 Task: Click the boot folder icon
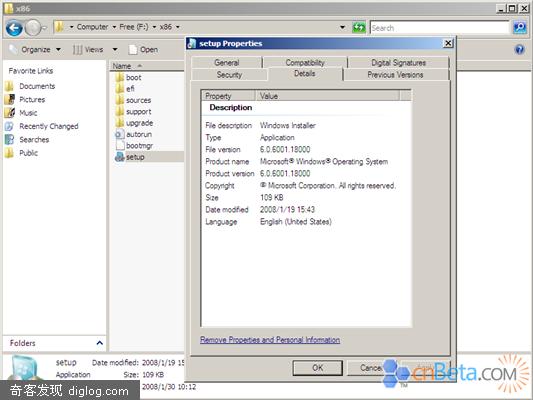tap(120, 77)
